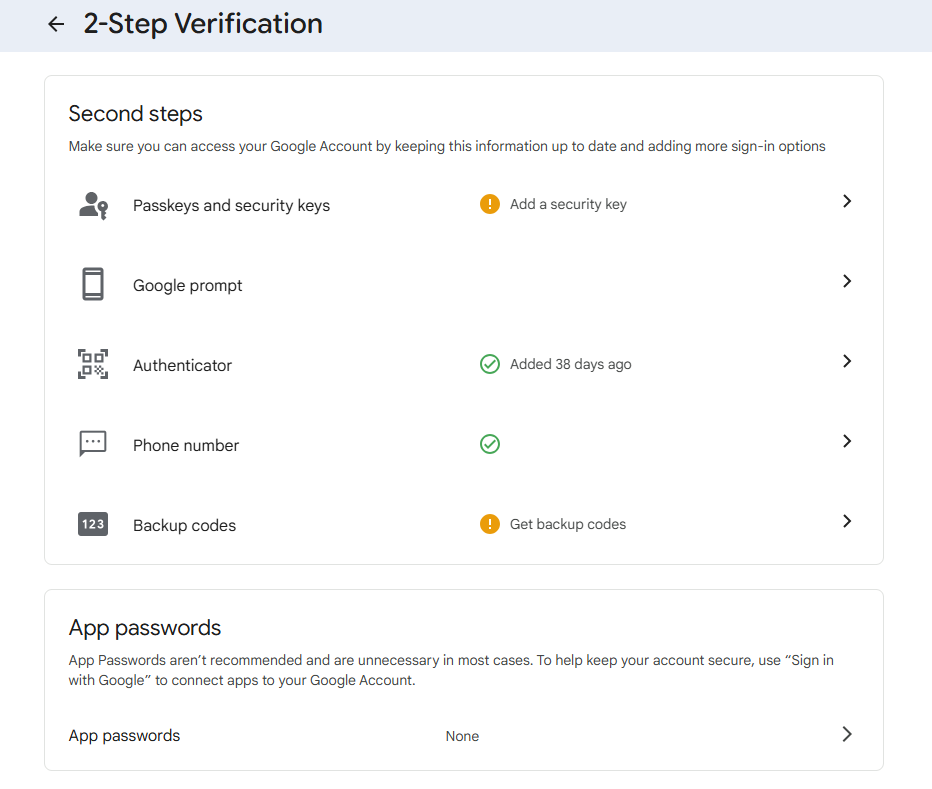Screen dimensions: 932x789
Task: Expand the Backup codes row chevron
Action: 847,521
